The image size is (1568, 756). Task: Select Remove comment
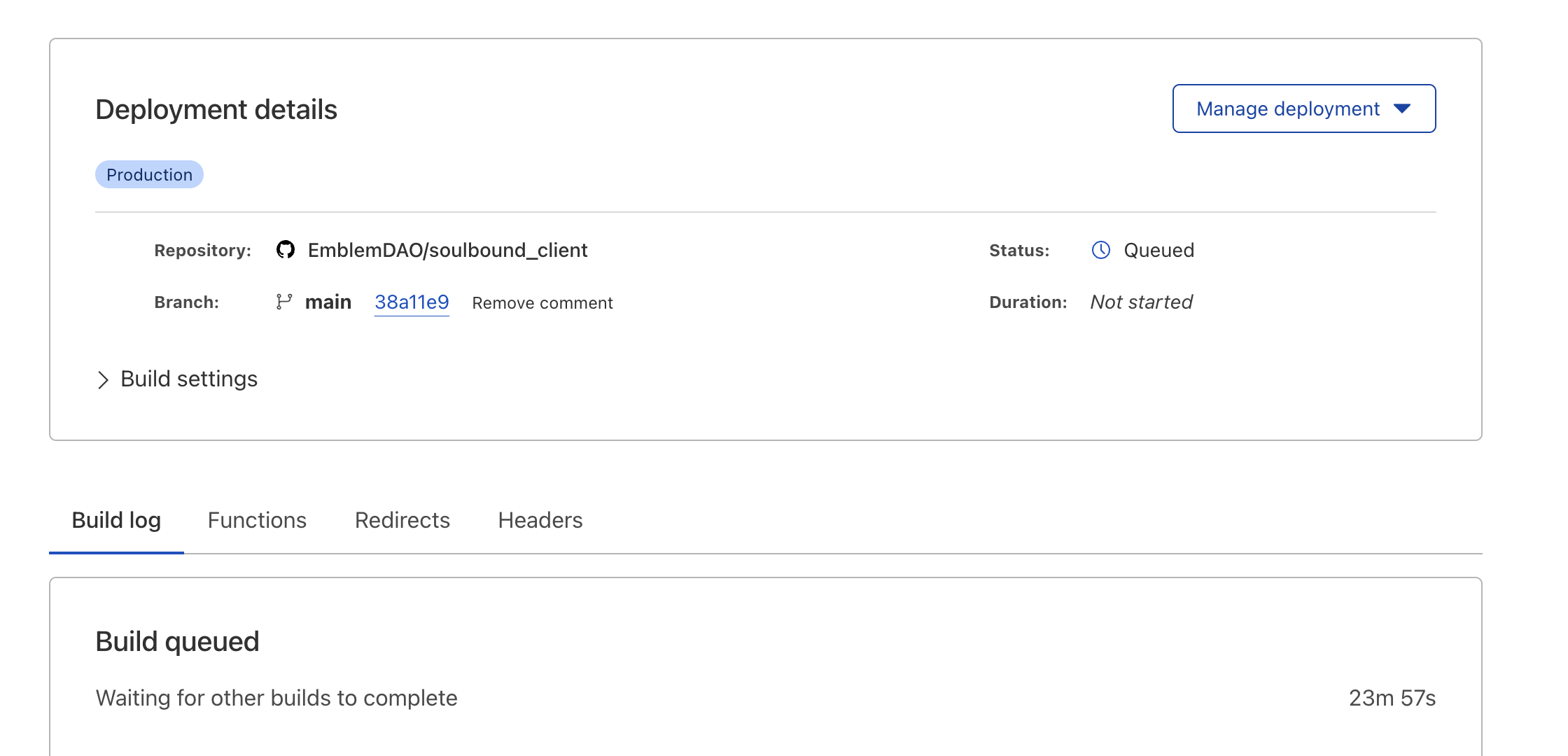tap(542, 302)
